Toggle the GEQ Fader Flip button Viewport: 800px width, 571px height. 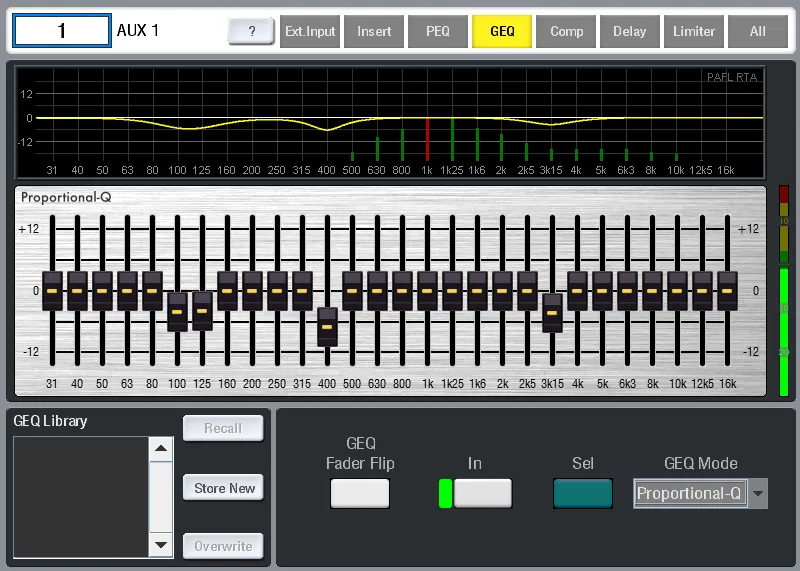(x=360, y=493)
